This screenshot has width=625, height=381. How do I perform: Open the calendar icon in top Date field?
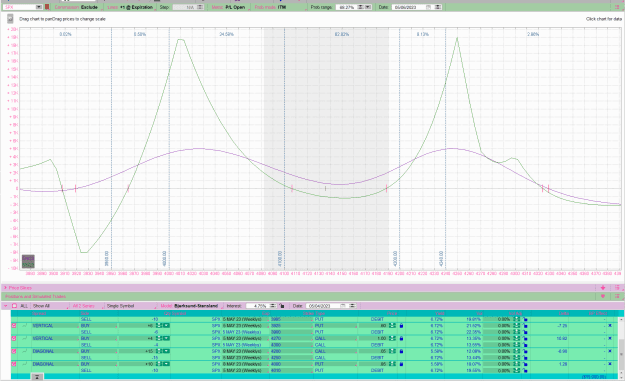428,7
